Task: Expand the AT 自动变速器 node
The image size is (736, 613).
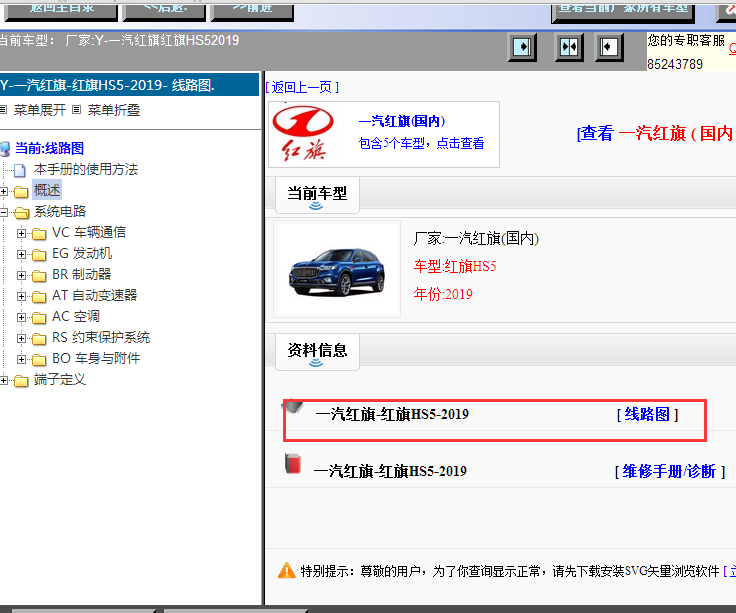Action: tap(21, 297)
